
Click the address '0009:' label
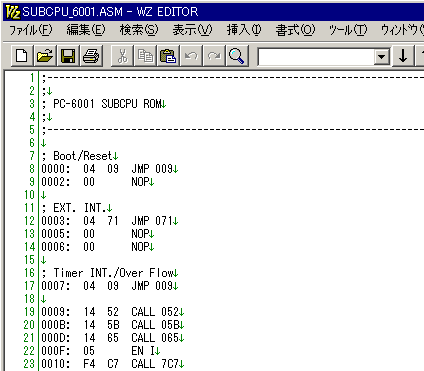point(56,312)
